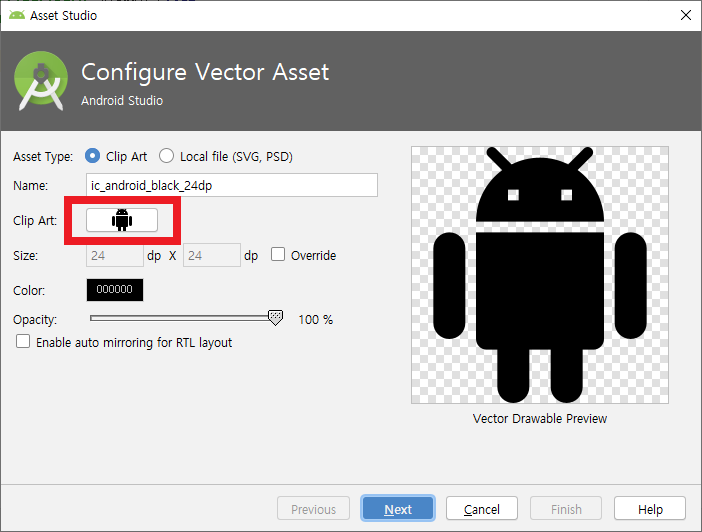Image resolution: width=702 pixels, height=532 pixels.
Task: Click the Name field ic_android_black_24dp
Action: 232,185
